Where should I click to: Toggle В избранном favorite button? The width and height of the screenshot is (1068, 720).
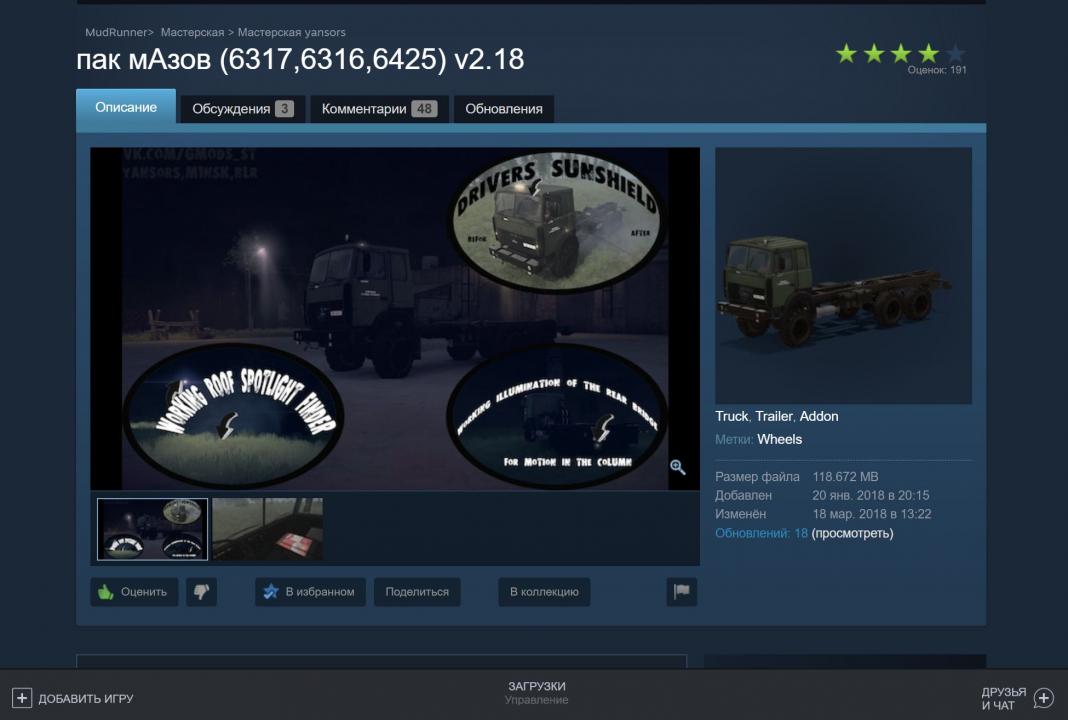(x=310, y=592)
